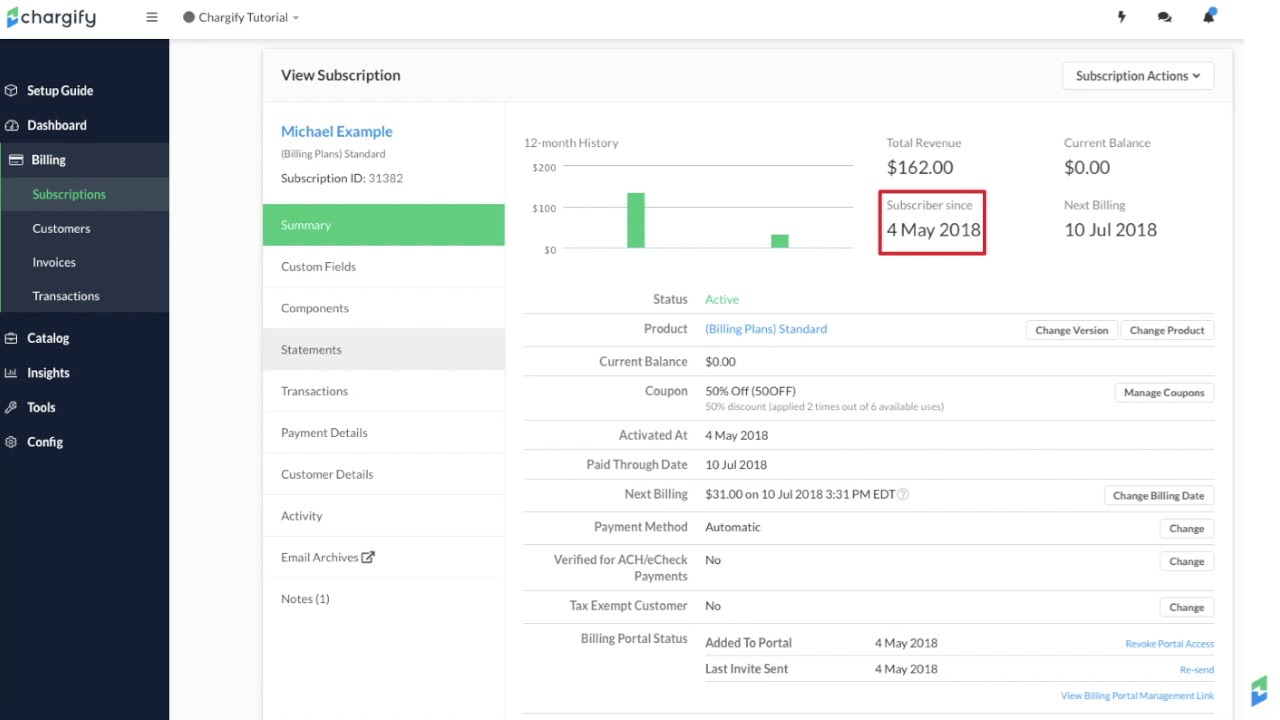1280x720 pixels.
Task: Click the Insights chart icon
Action: click(x=11, y=373)
